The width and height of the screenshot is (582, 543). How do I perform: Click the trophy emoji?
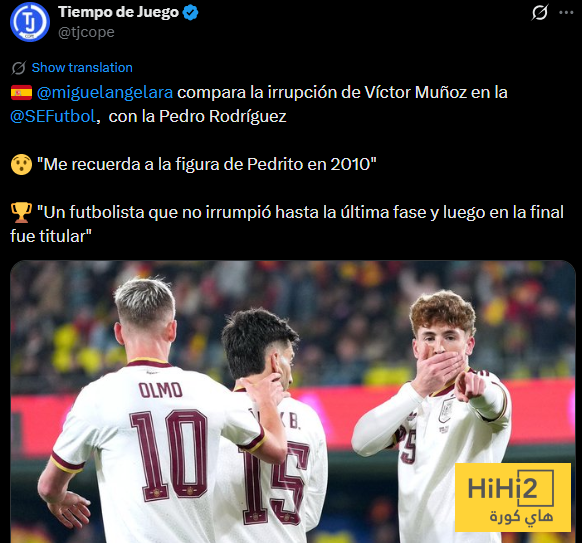pos(21,212)
